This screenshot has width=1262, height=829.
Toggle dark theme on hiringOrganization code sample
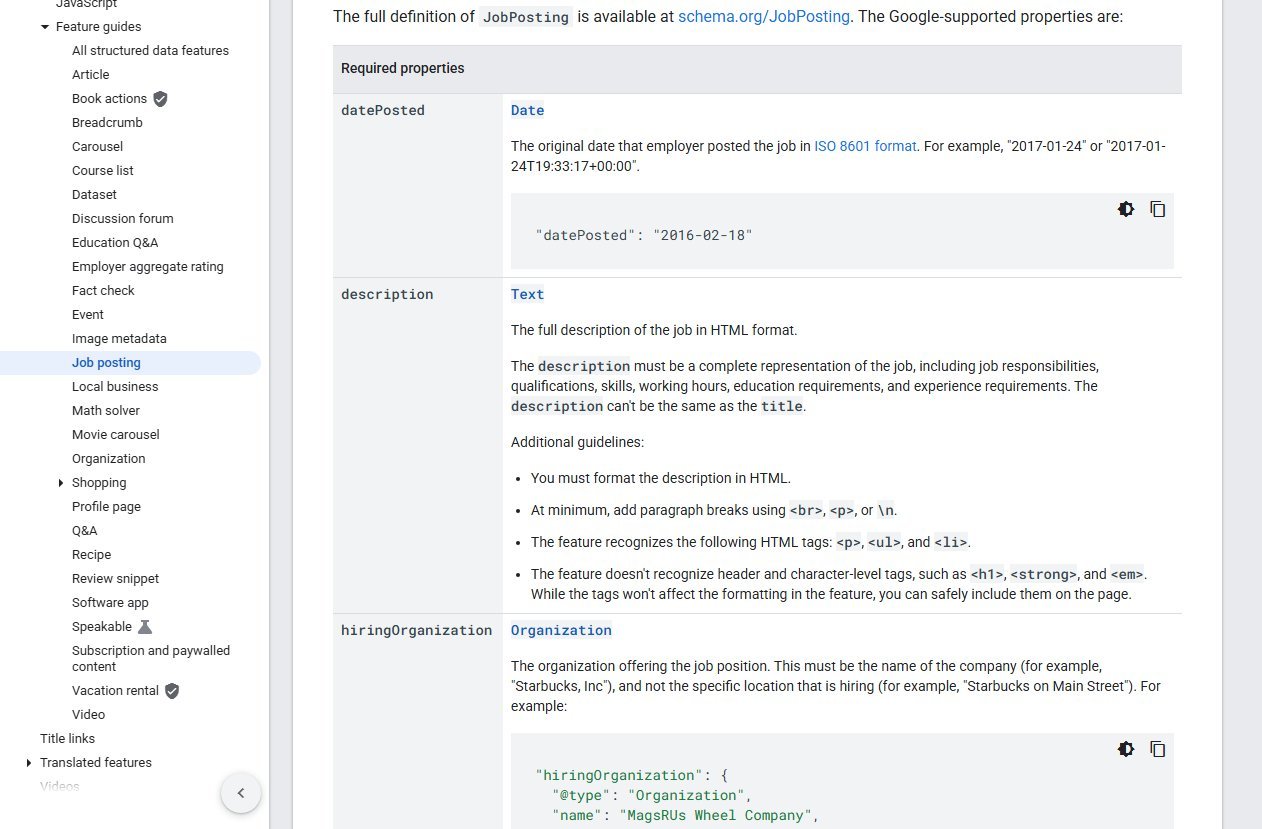point(1126,749)
